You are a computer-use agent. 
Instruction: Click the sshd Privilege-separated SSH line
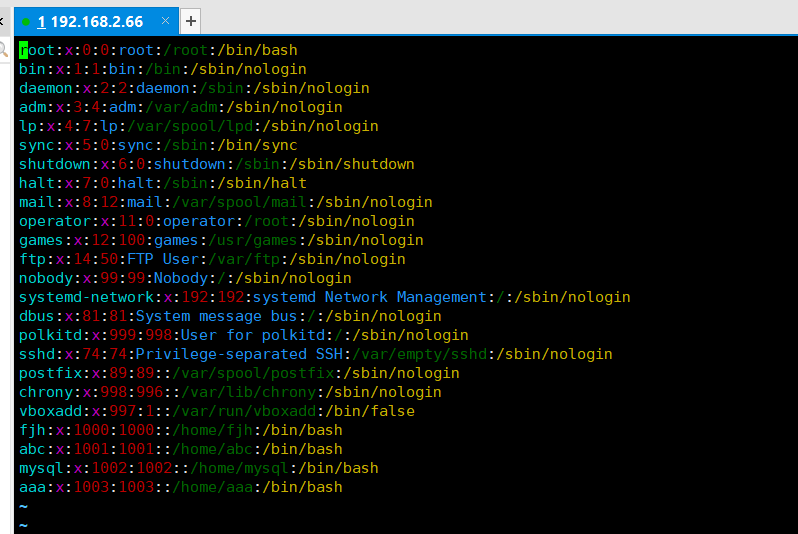[316, 354]
